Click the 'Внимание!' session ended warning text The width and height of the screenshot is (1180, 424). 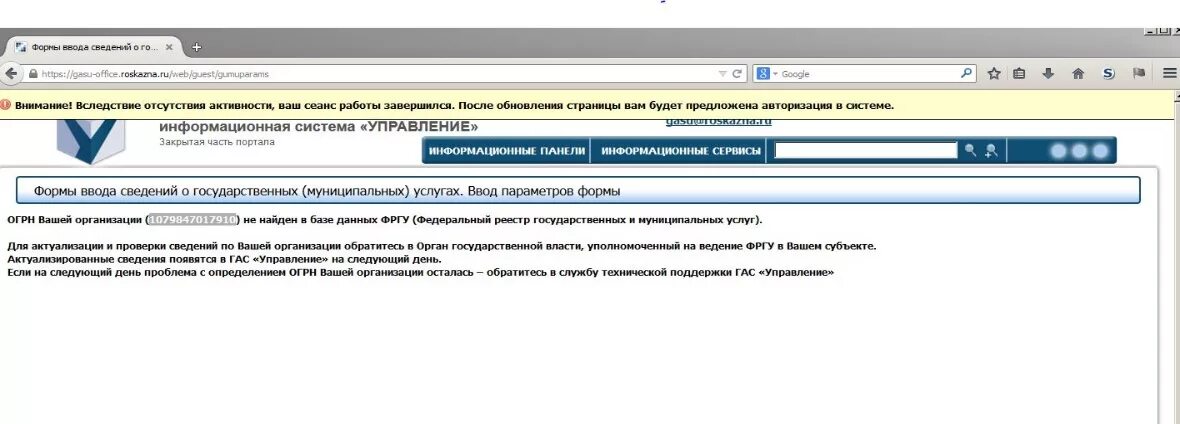coord(454,105)
